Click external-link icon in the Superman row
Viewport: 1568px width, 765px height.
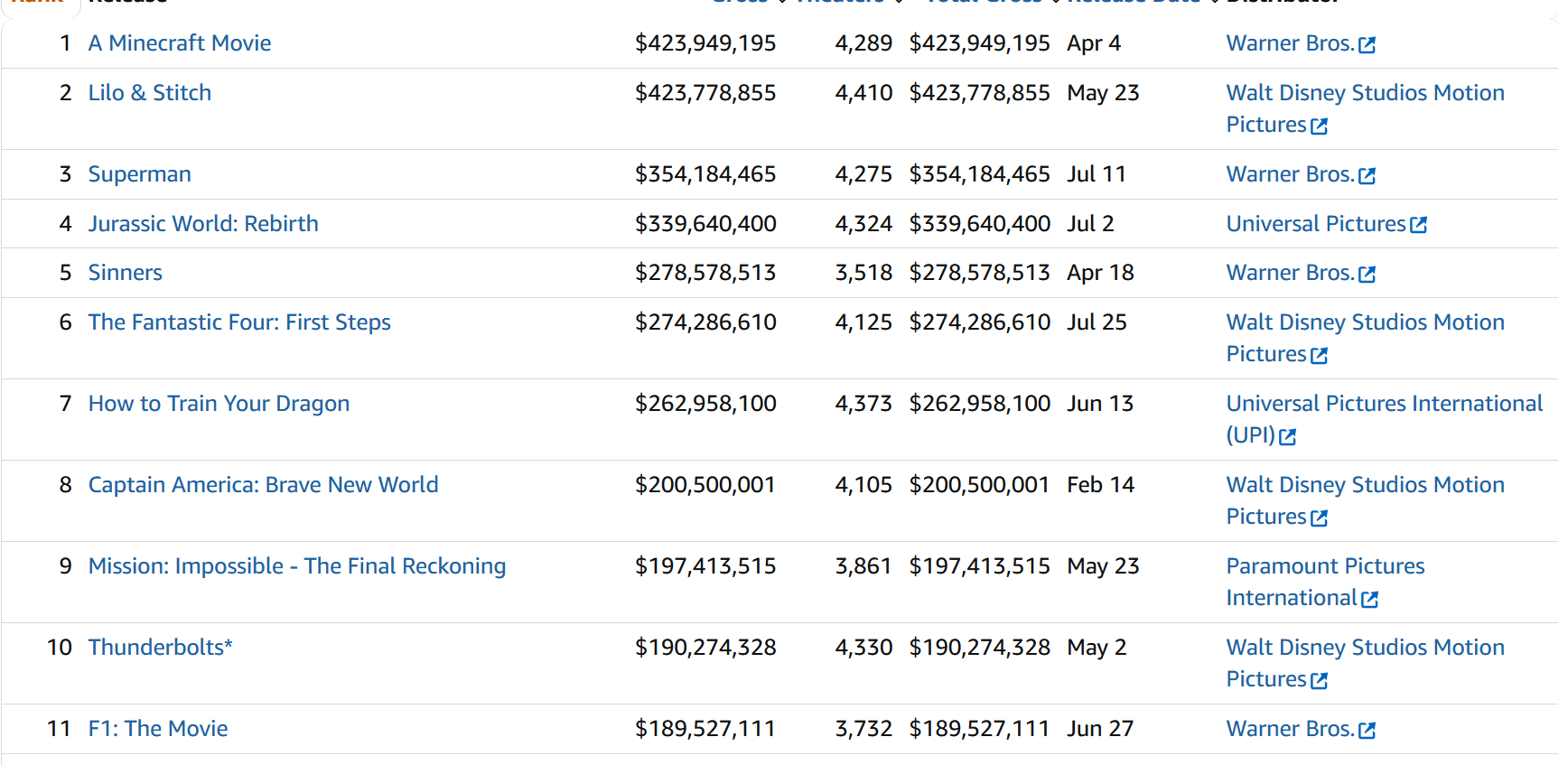(1367, 175)
